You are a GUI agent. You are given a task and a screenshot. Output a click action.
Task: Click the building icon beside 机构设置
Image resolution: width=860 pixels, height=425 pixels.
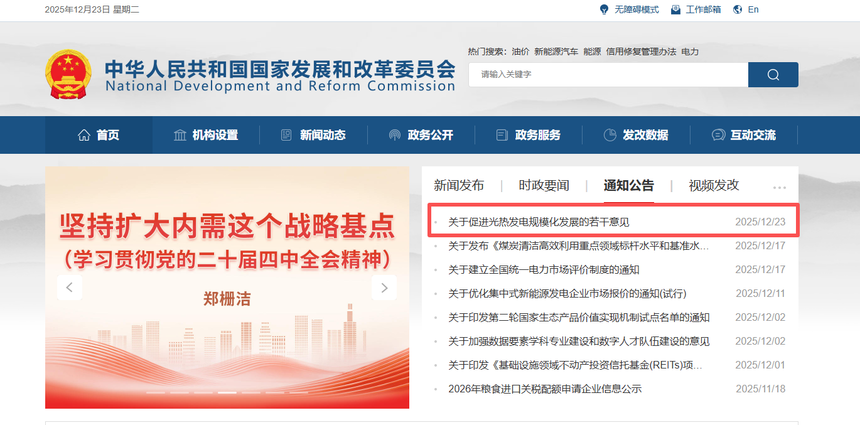180,135
